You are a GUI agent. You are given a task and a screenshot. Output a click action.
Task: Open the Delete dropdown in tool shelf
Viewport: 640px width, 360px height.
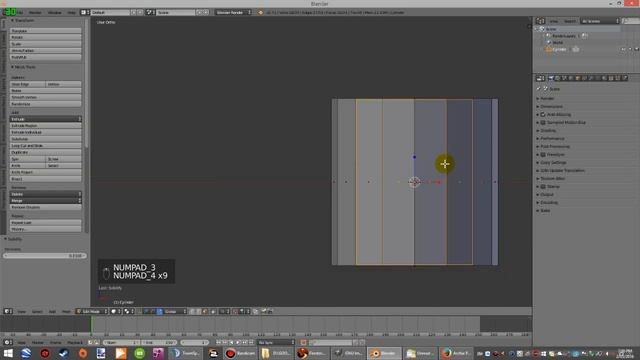point(45,194)
